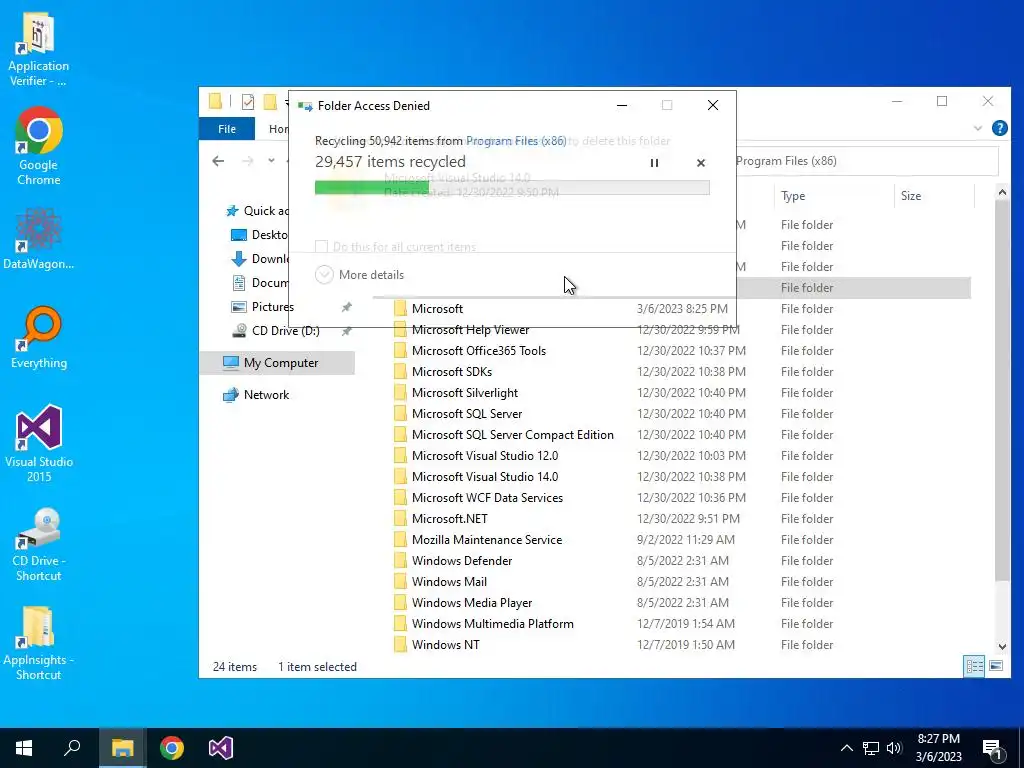Select the Windows Defender folder
The image size is (1024, 768).
coord(462,560)
